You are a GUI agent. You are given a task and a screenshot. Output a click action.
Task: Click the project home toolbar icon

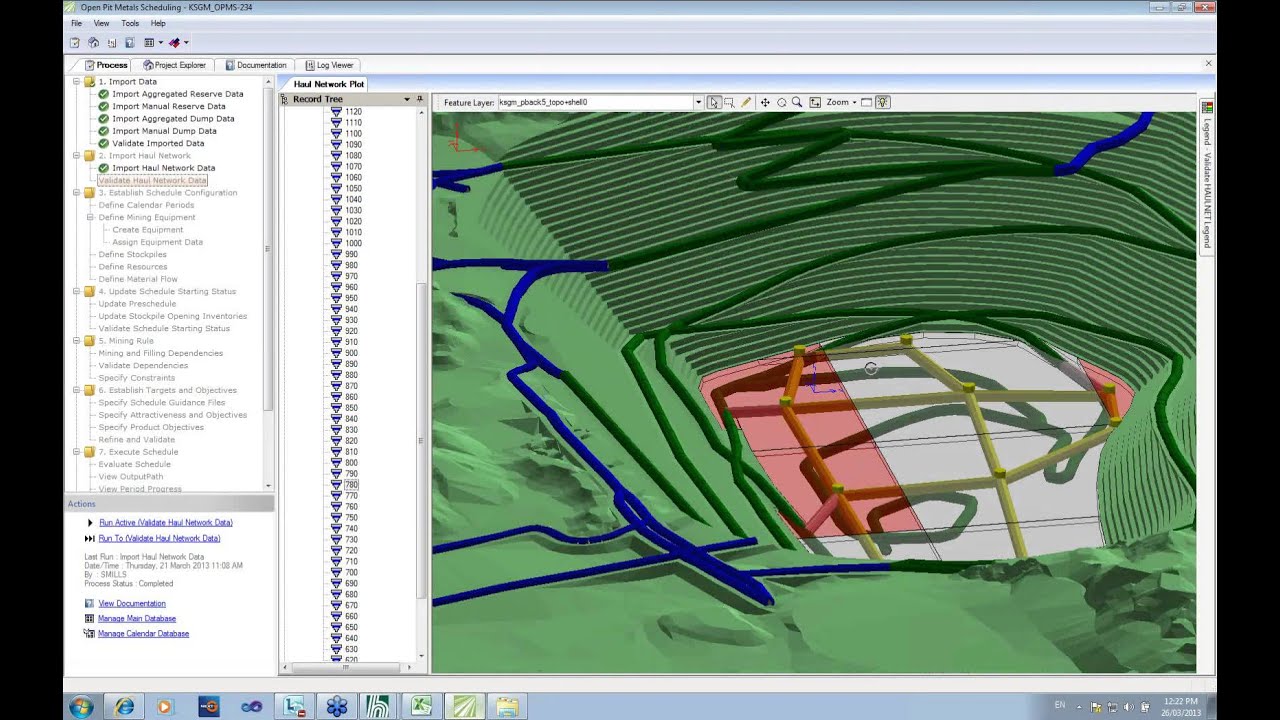pyautogui.click(x=93, y=43)
